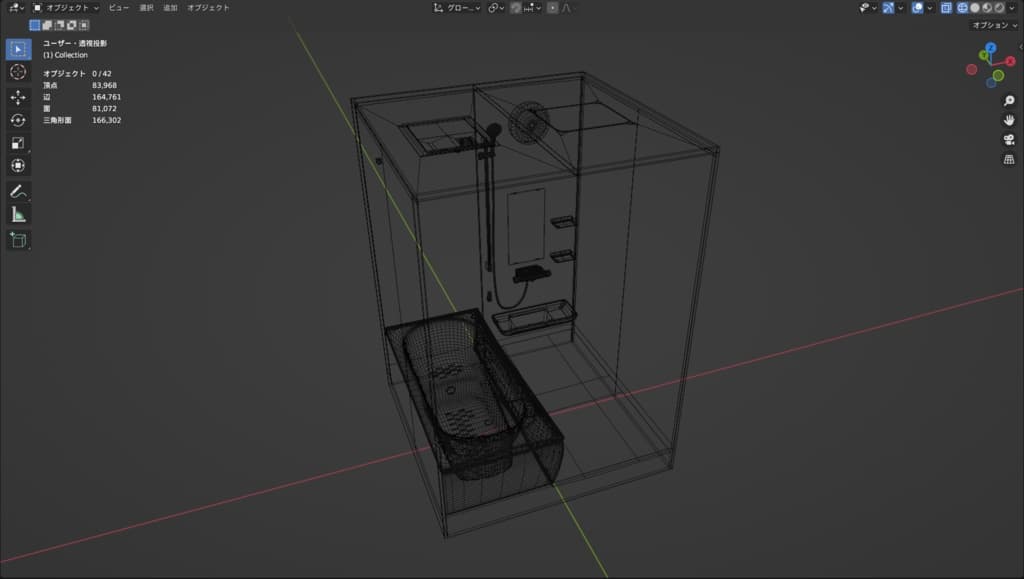Toggle snapping magnet
This screenshot has width=1024, height=579.
(x=516, y=8)
